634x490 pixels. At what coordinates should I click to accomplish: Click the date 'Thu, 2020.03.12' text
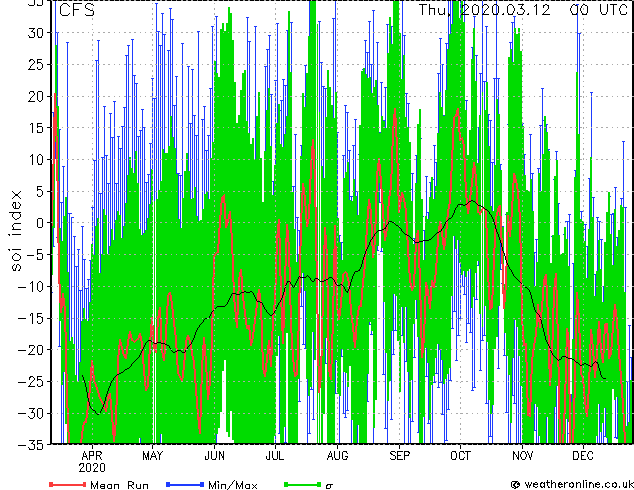click(484, 10)
